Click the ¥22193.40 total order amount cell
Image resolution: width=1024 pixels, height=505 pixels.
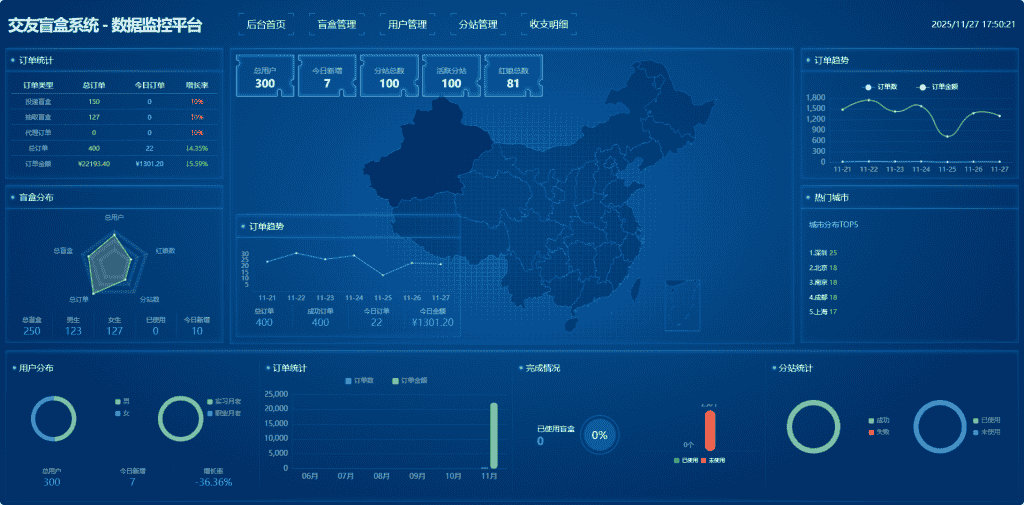click(x=94, y=163)
